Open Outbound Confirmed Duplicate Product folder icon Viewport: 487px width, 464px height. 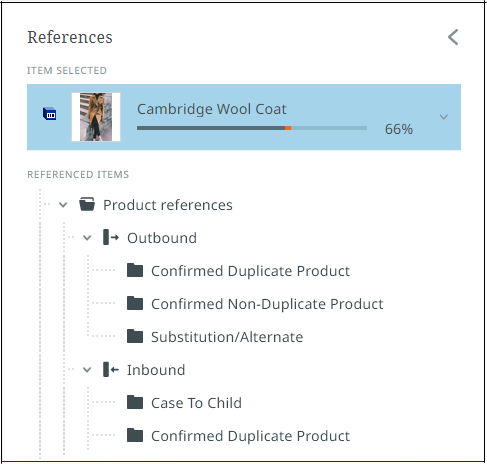tap(135, 270)
